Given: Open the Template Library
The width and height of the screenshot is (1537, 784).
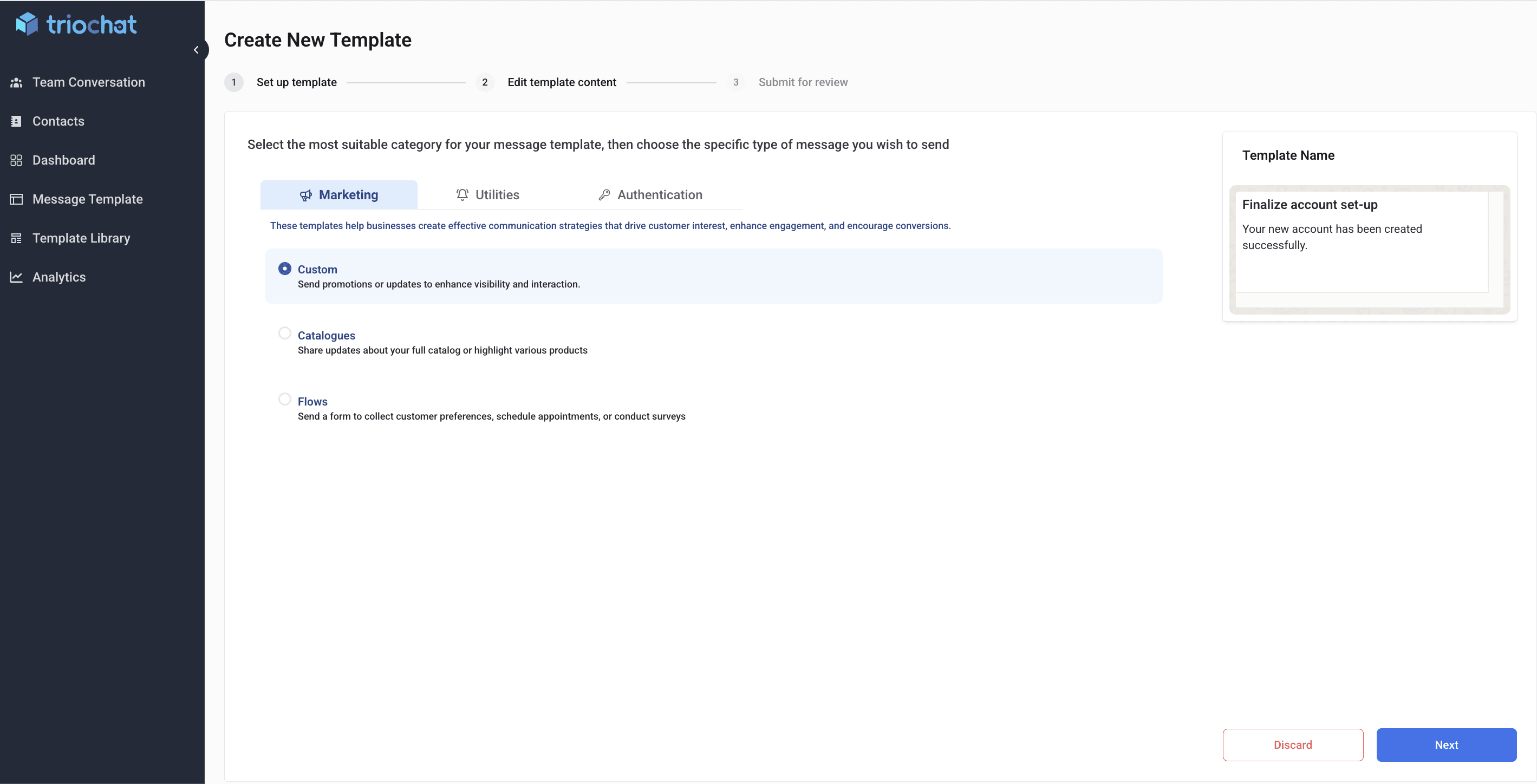Looking at the screenshot, I should point(81,238).
